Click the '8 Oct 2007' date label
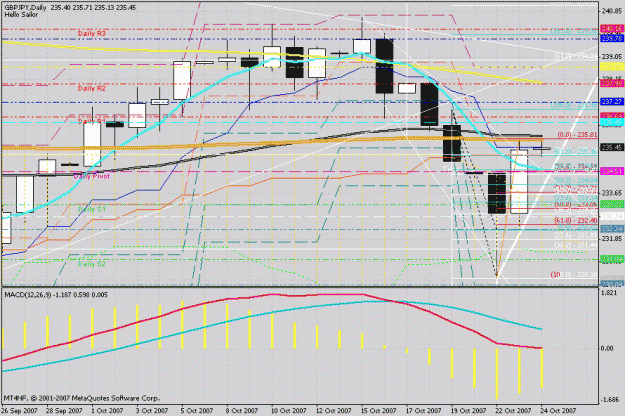This screenshot has height=416, width=625. 242,410
